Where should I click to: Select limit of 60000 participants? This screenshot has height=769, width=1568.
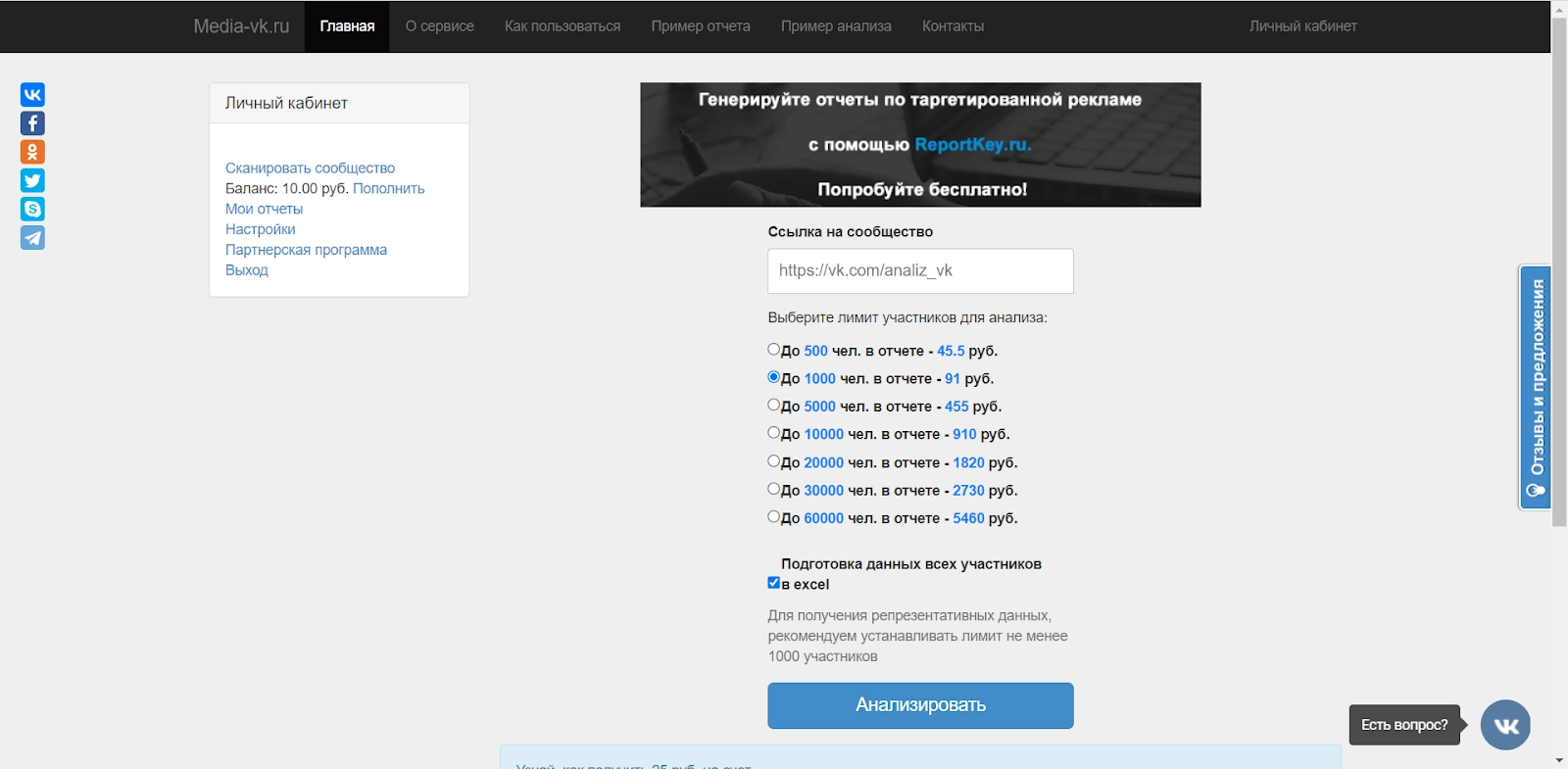click(x=774, y=516)
